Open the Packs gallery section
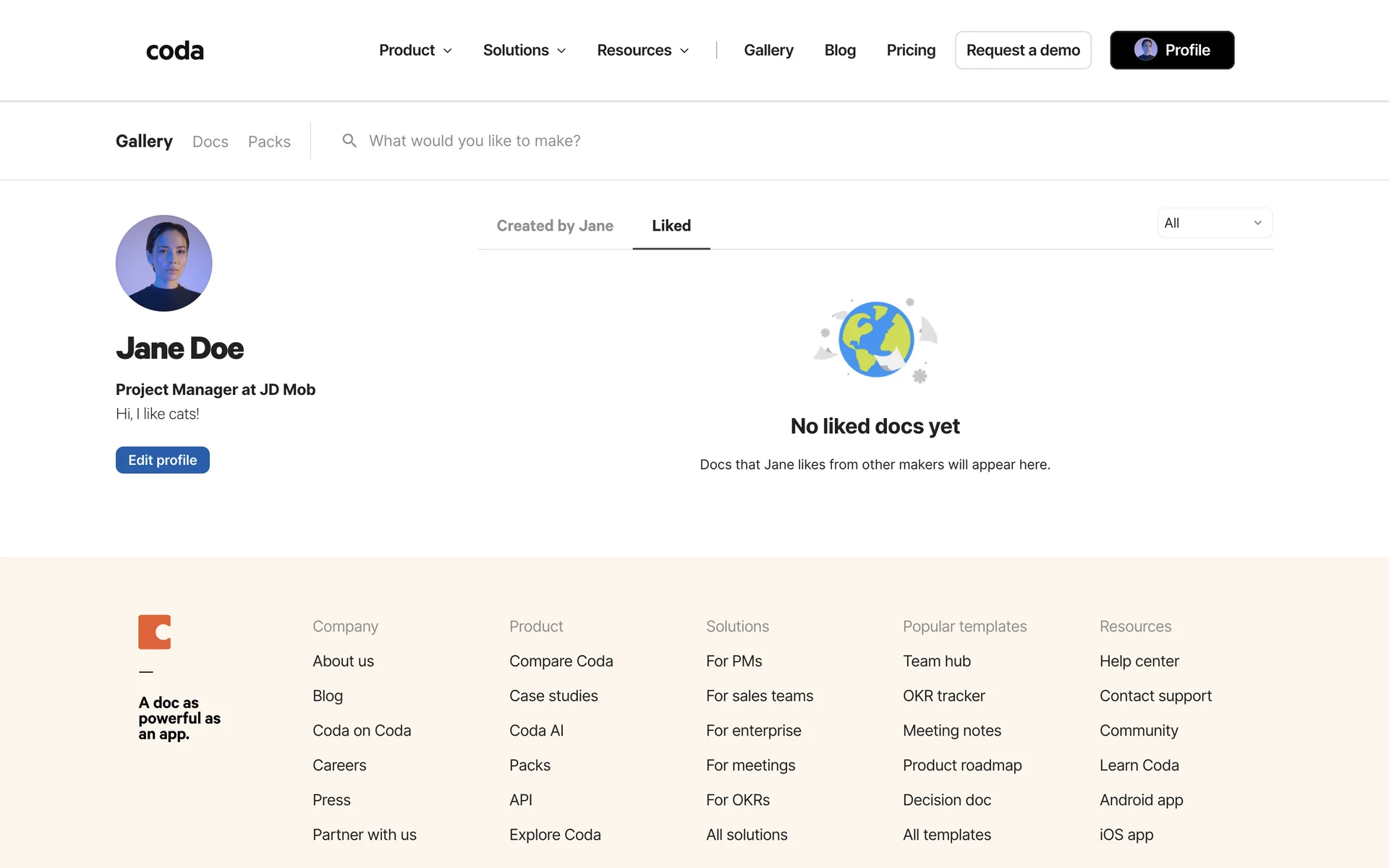The image size is (1389, 868). click(x=269, y=142)
